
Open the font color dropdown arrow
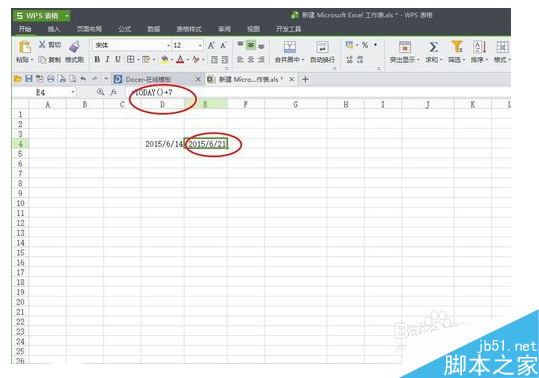click(x=188, y=60)
